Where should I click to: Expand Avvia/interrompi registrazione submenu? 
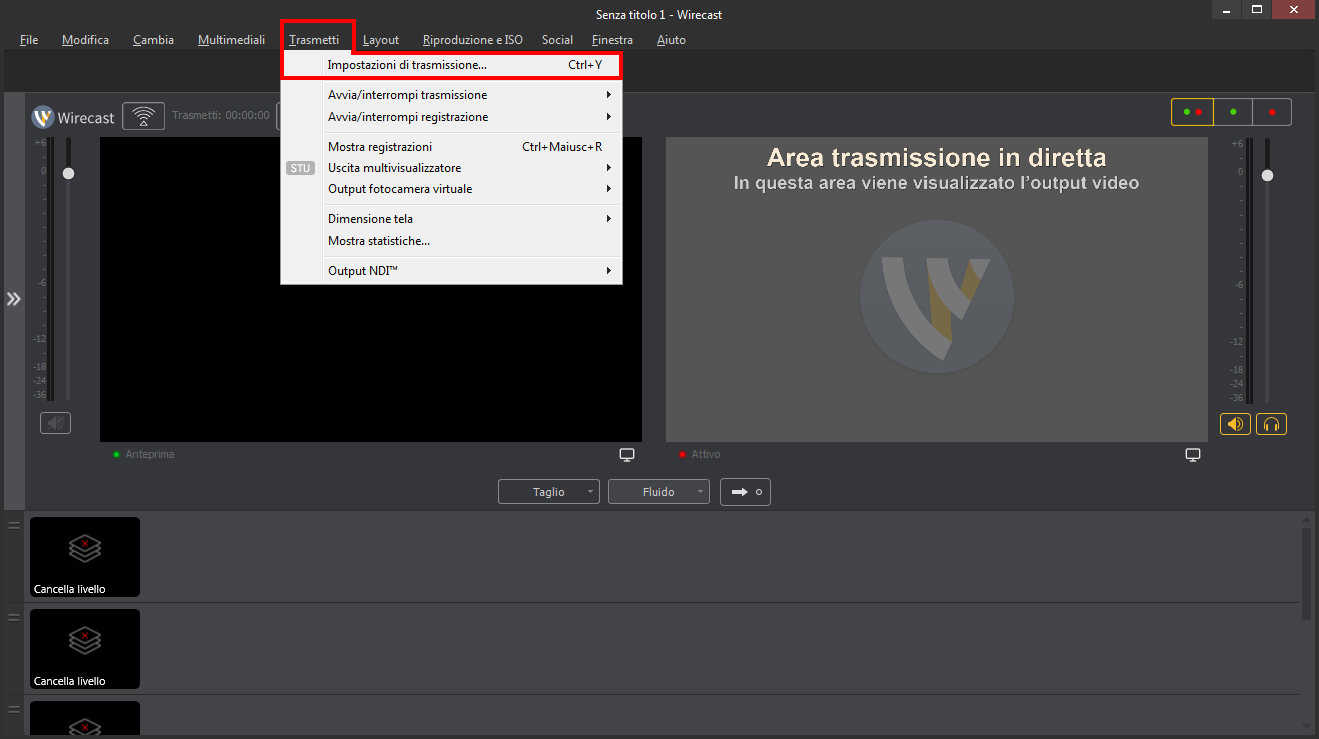click(x=451, y=117)
